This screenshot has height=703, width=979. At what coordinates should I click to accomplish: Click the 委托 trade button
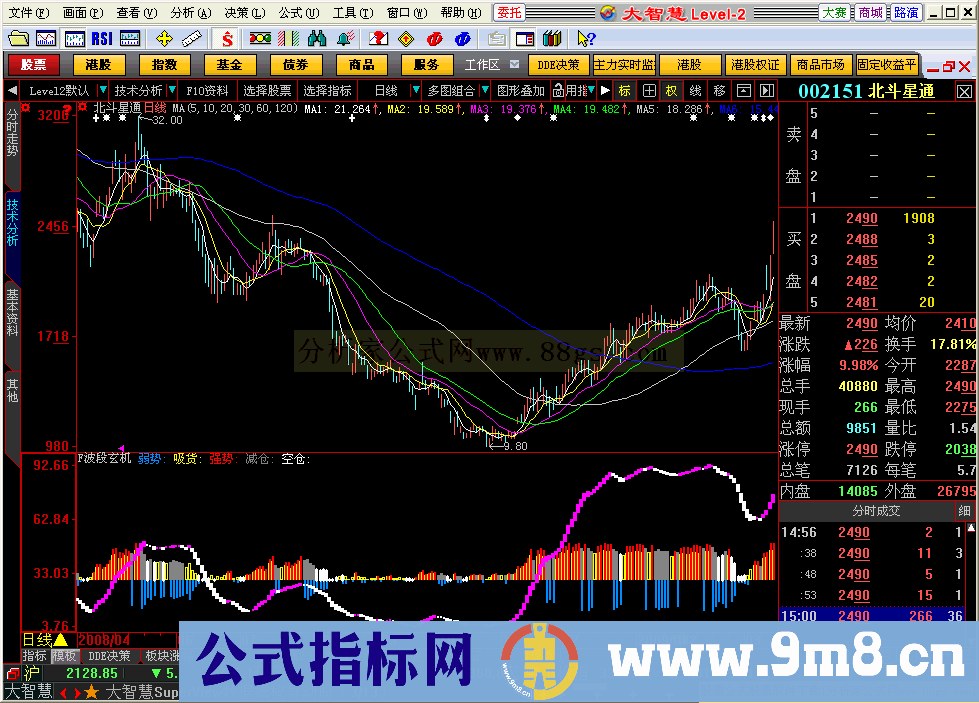pos(509,12)
